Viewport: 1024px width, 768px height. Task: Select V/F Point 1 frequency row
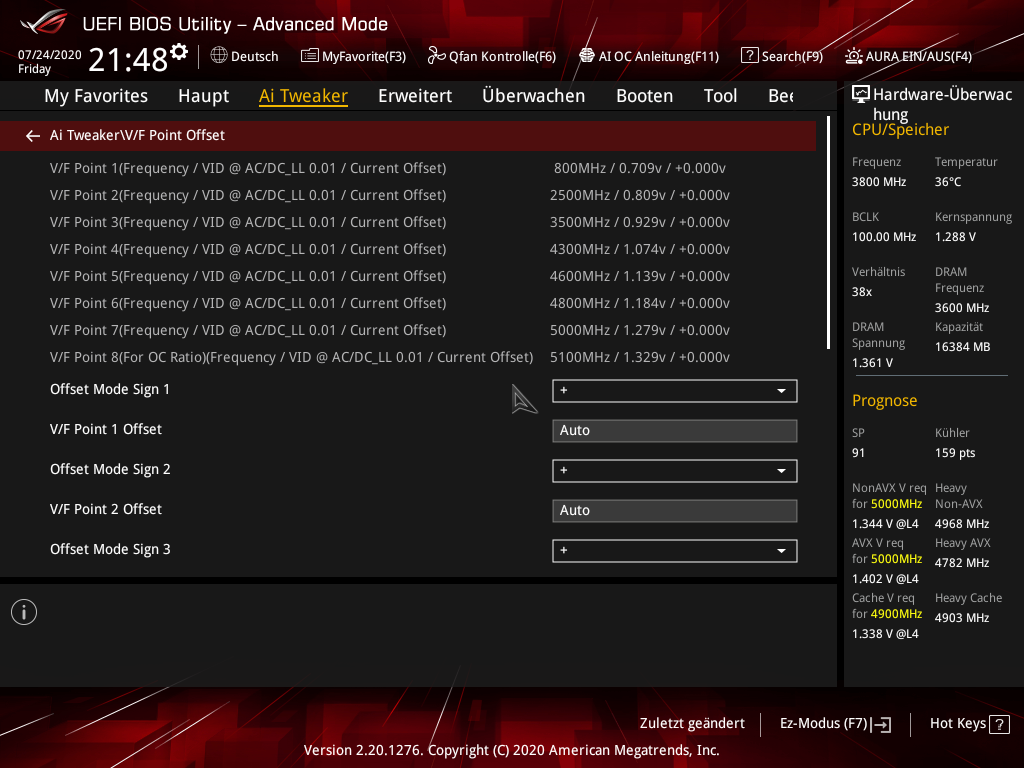(x=408, y=168)
